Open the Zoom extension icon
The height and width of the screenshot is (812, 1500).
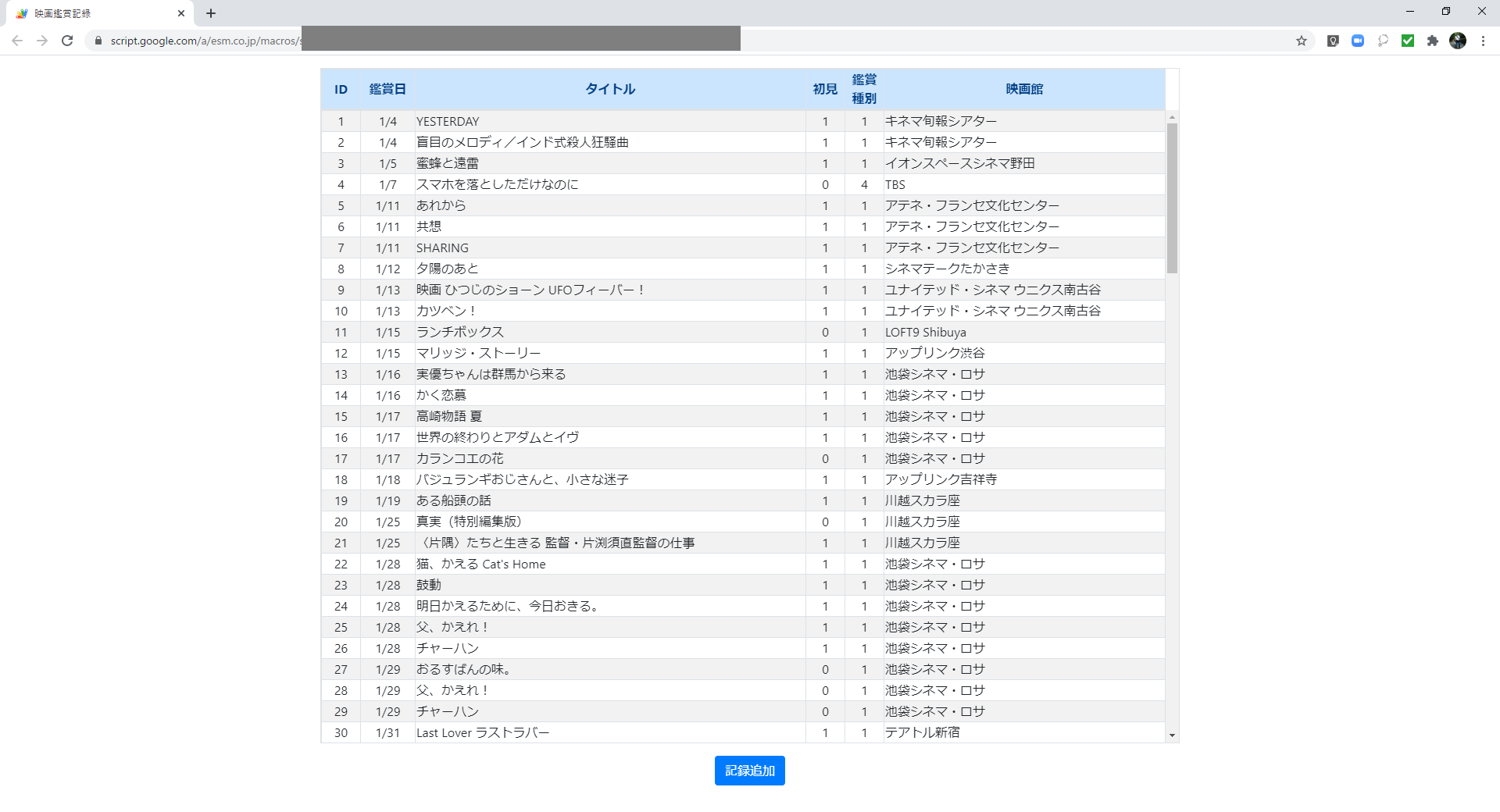point(1358,40)
